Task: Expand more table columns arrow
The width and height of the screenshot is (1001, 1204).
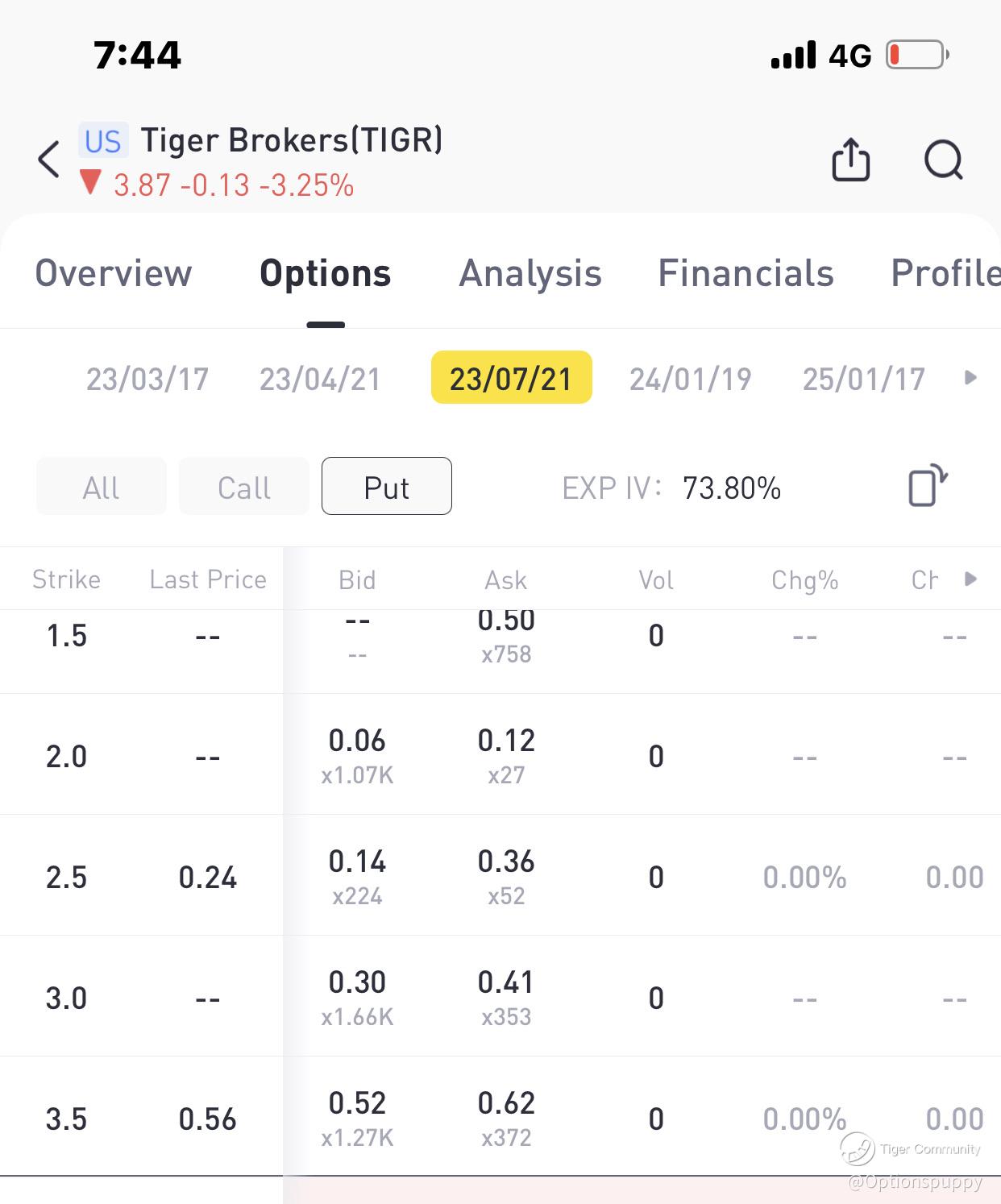Action: [x=970, y=579]
